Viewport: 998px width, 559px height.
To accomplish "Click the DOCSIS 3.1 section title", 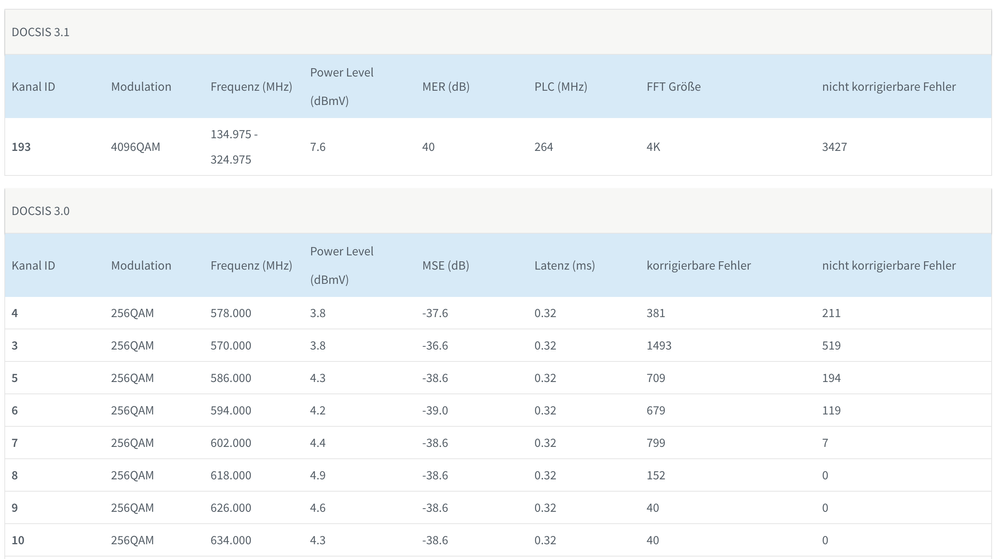I will pyautogui.click(x=41, y=32).
